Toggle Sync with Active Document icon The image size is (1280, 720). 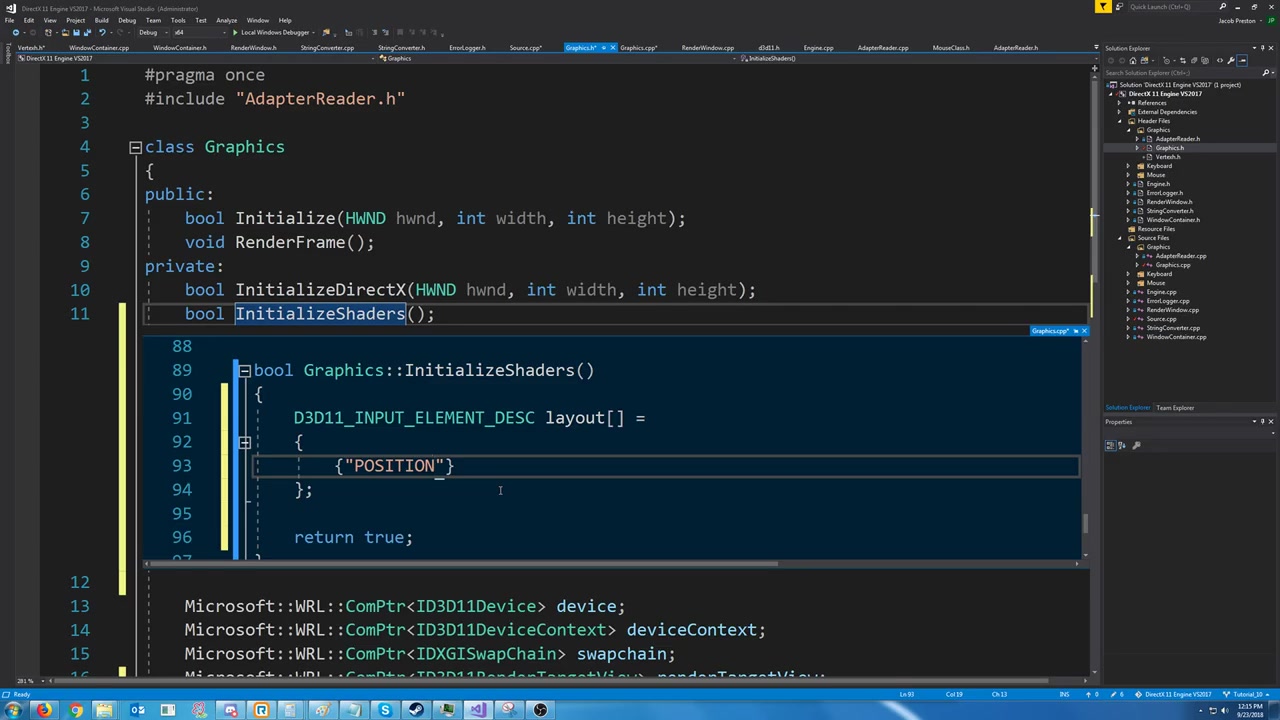pos(1182,61)
